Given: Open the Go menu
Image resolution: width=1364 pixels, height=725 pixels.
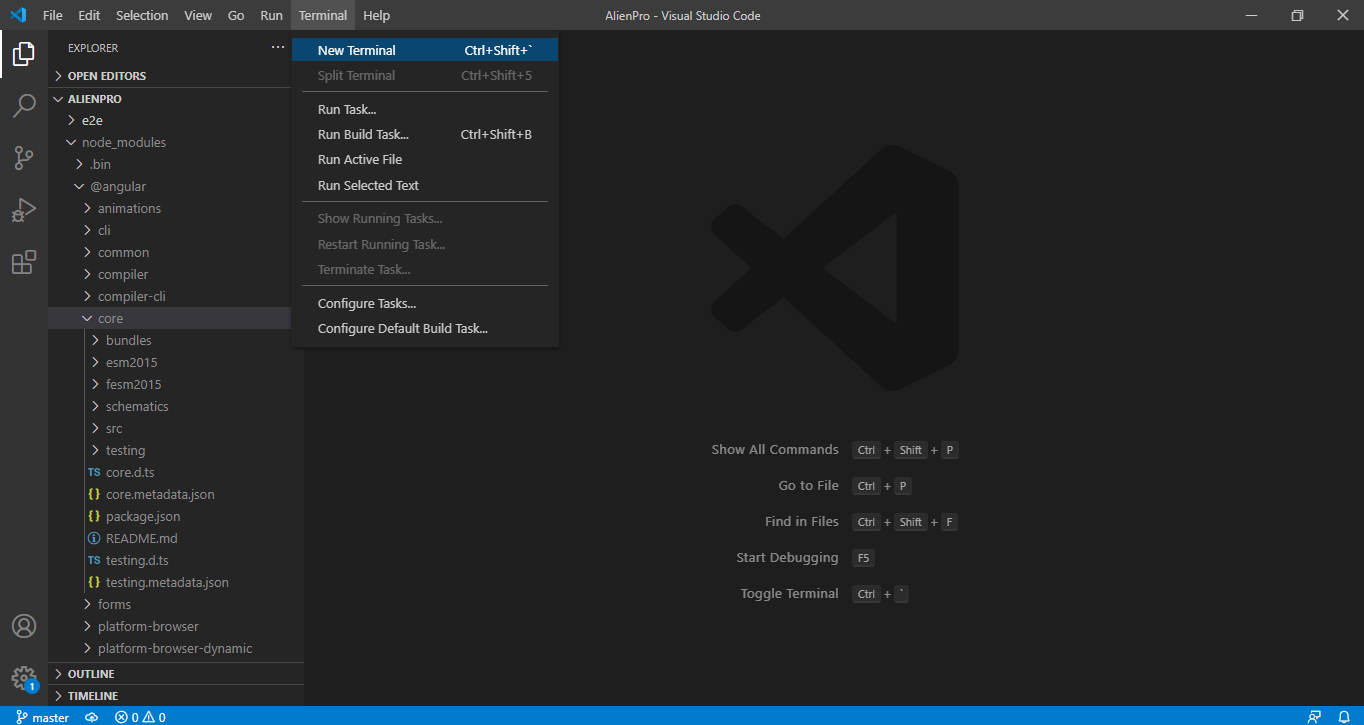Looking at the screenshot, I should click(x=236, y=15).
